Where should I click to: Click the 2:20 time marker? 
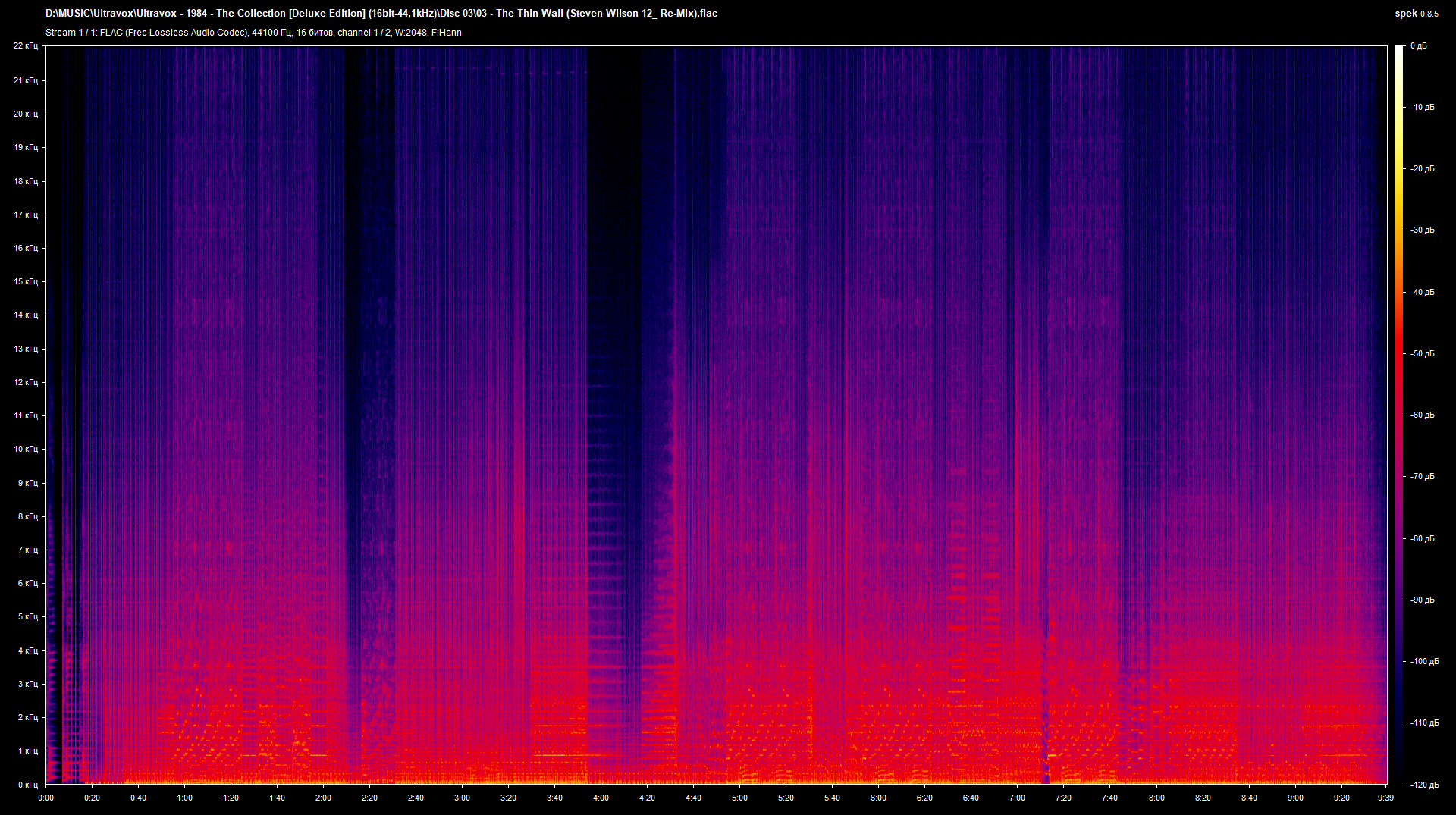click(371, 798)
